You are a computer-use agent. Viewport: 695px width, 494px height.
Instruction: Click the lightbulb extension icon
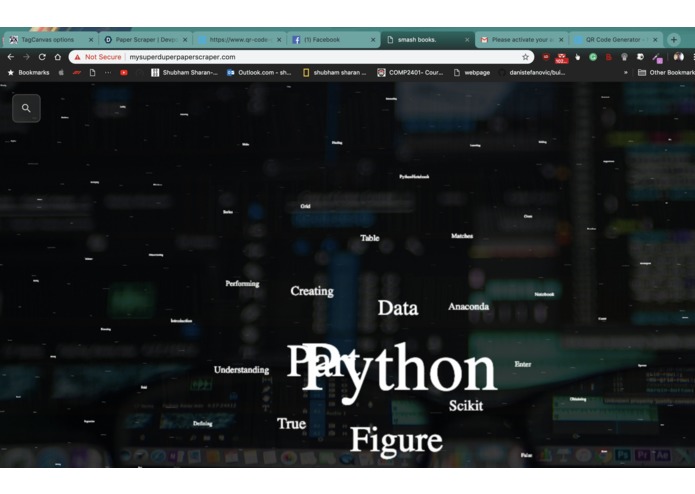(x=624, y=57)
